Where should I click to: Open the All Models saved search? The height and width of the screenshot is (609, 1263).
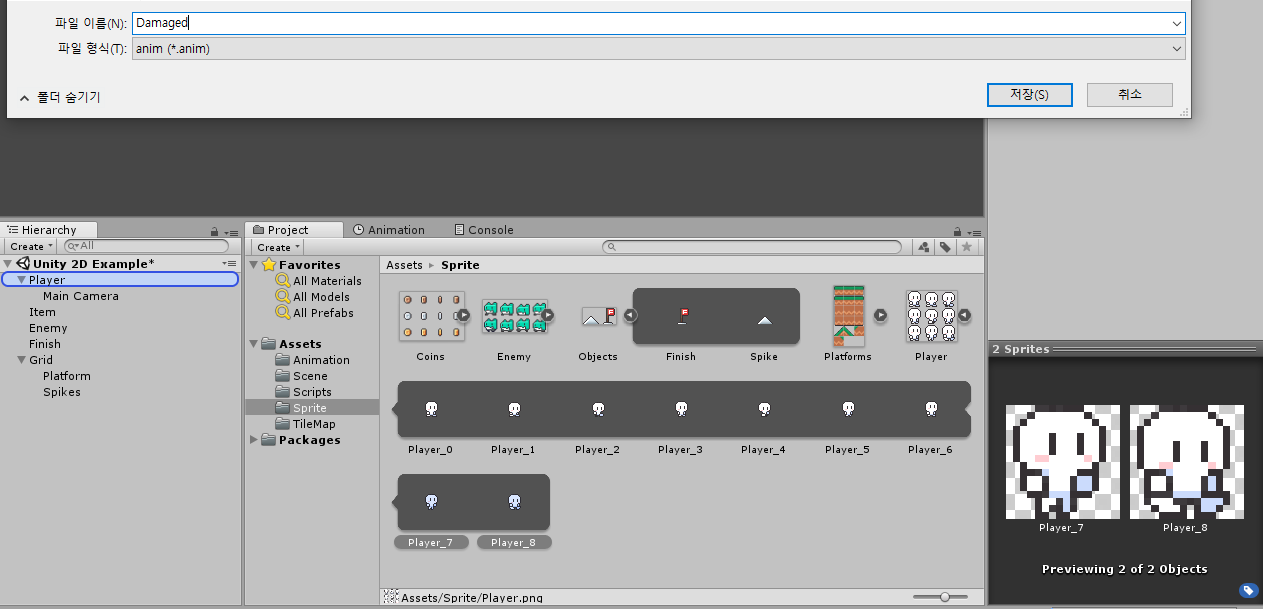(x=321, y=297)
